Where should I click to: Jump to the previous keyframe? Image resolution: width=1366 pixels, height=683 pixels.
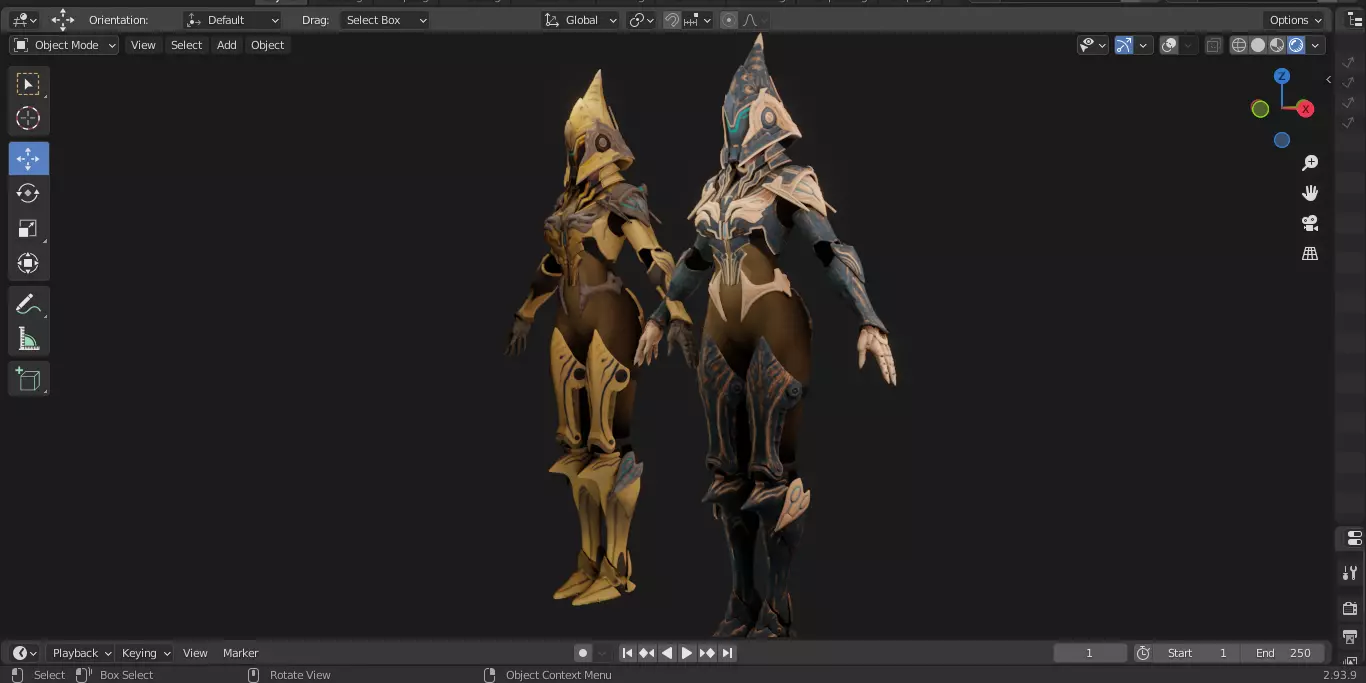point(647,653)
